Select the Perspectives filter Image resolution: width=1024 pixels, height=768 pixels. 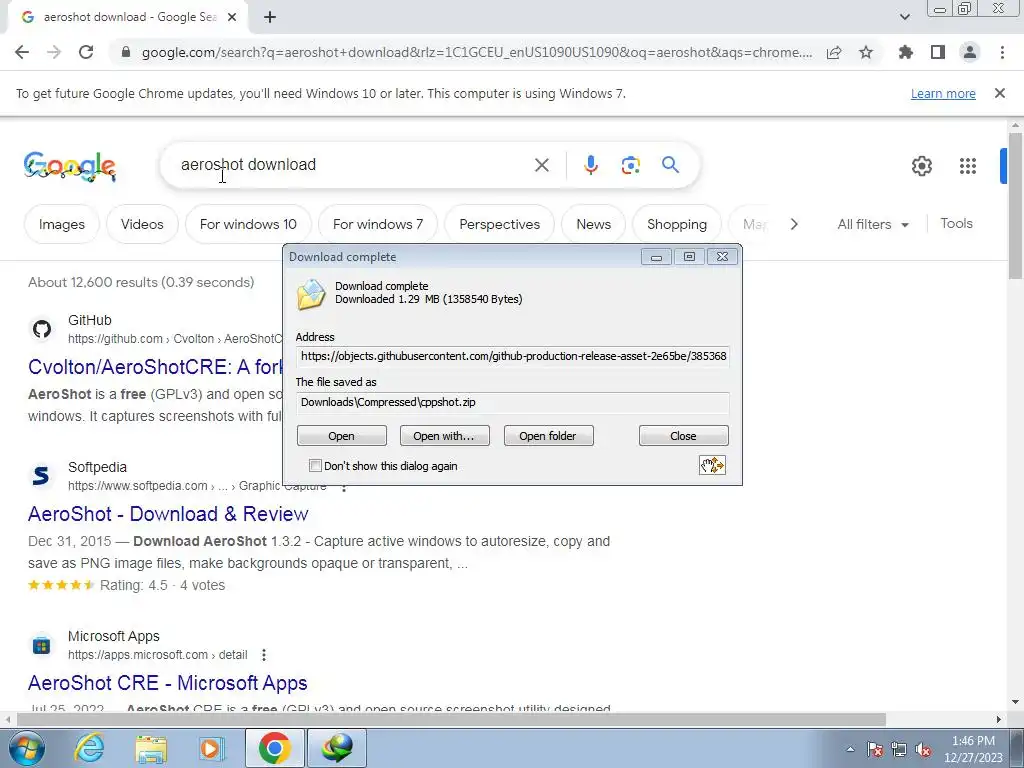[500, 224]
